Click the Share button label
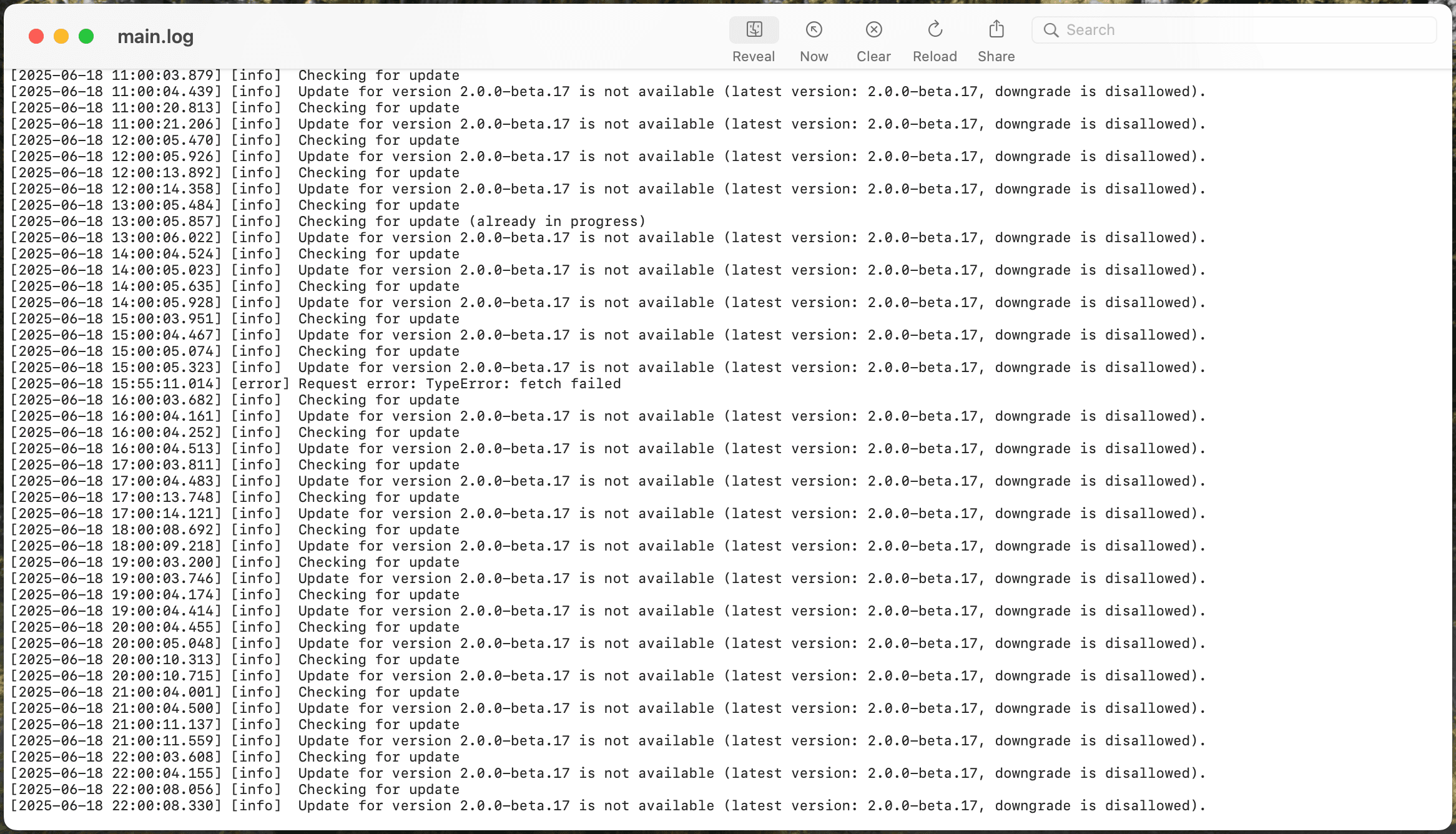 click(995, 56)
